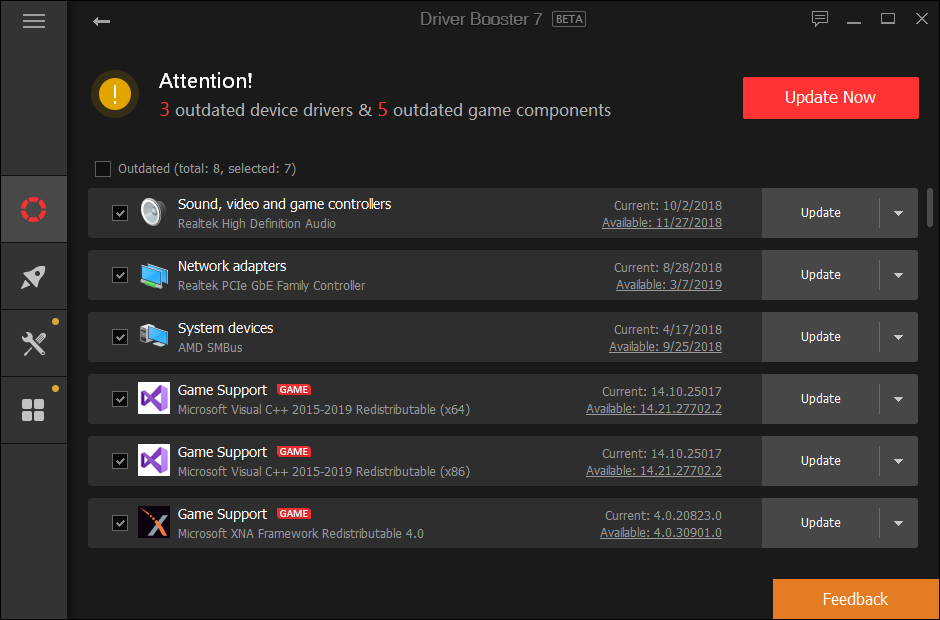Update XNA Framework Redistributable 4.0
This screenshot has width=940, height=620.
[820, 523]
